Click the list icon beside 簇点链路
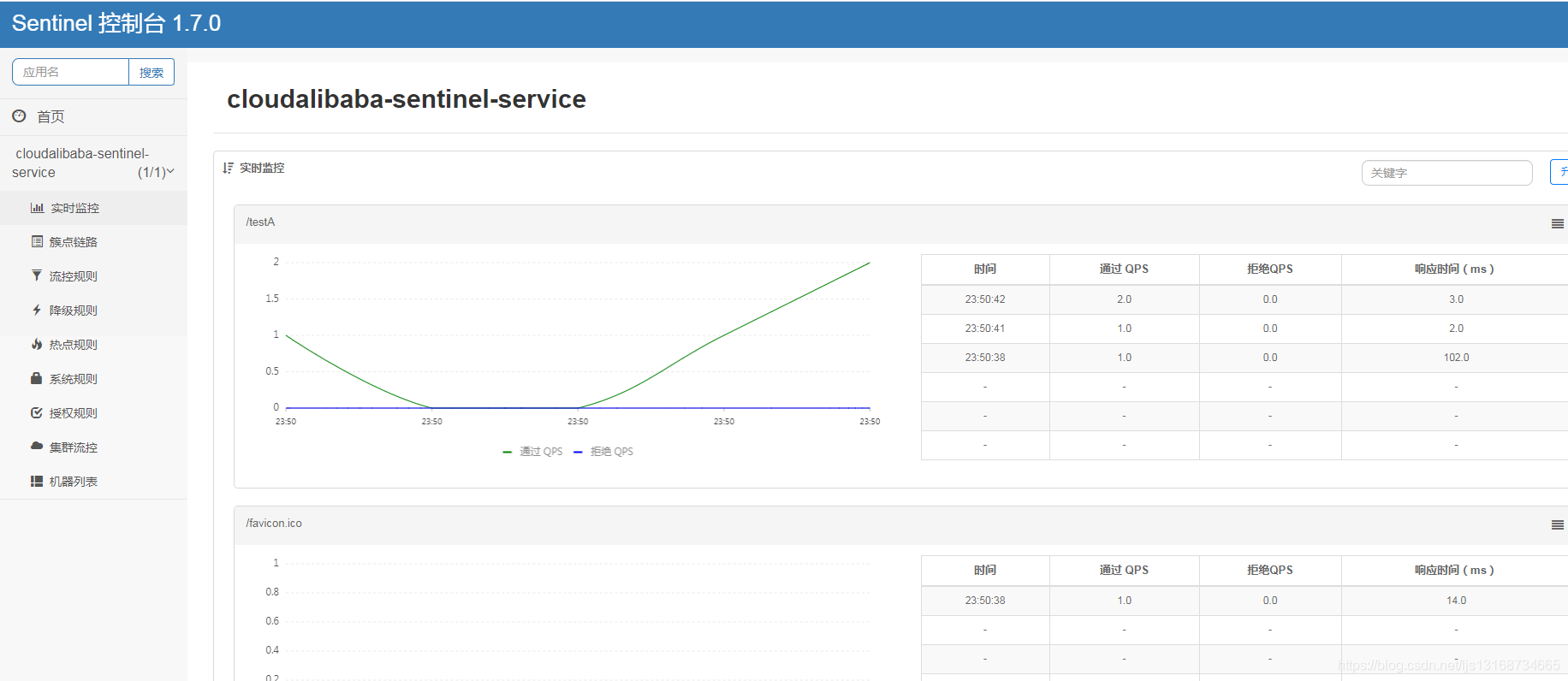Image resolution: width=1568 pixels, height=681 pixels. click(37, 241)
